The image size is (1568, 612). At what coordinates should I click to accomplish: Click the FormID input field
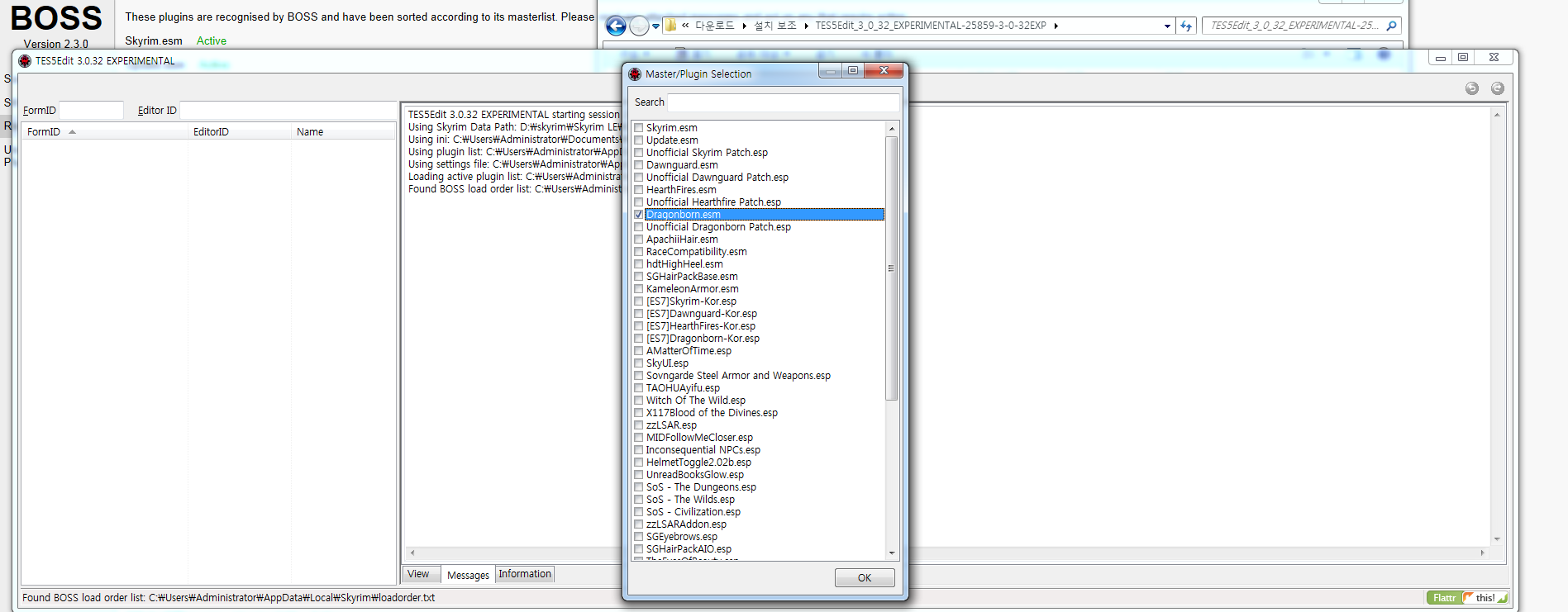tap(91, 110)
